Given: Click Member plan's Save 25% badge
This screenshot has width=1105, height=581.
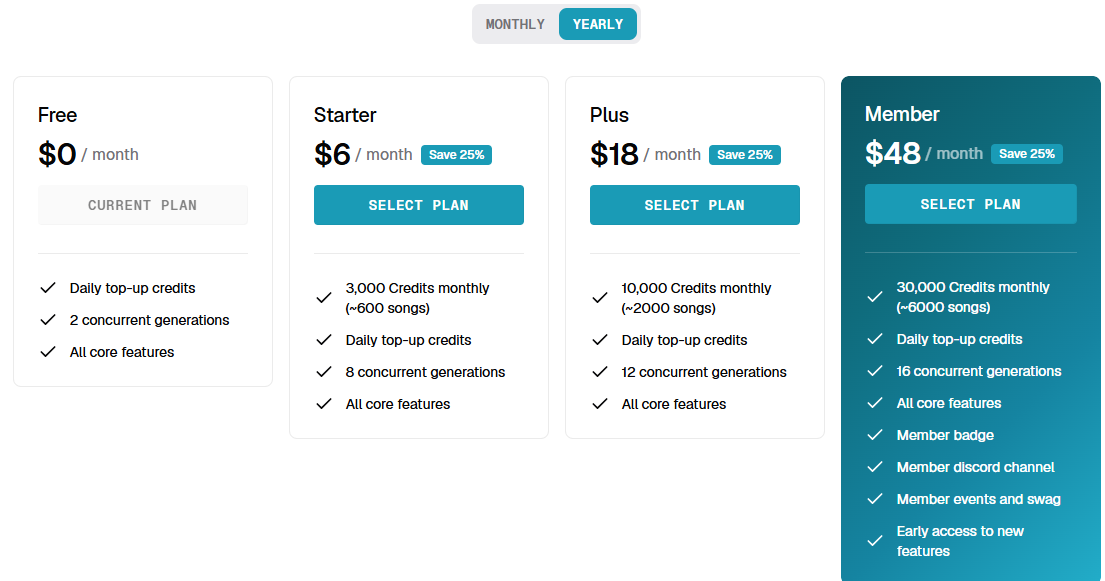Looking at the screenshot, I should pos(1026,154).
